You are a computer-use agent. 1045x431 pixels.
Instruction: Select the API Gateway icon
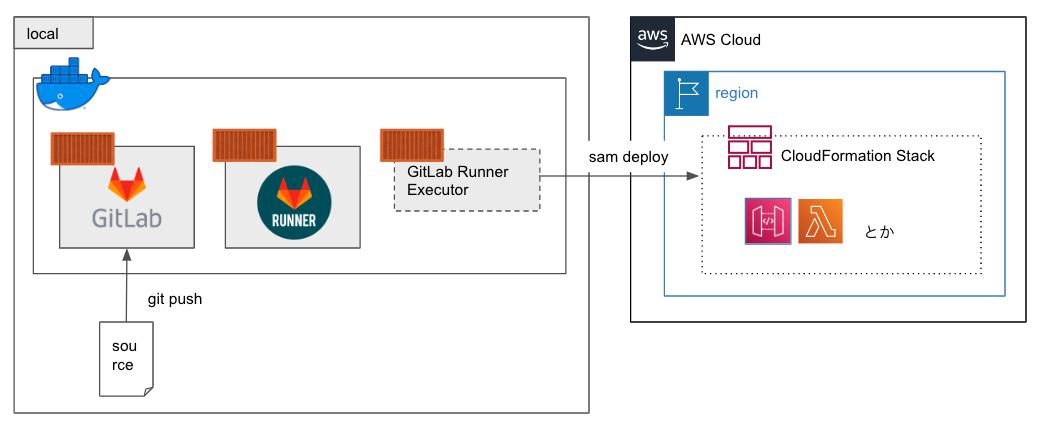click(x=768, y=220)
